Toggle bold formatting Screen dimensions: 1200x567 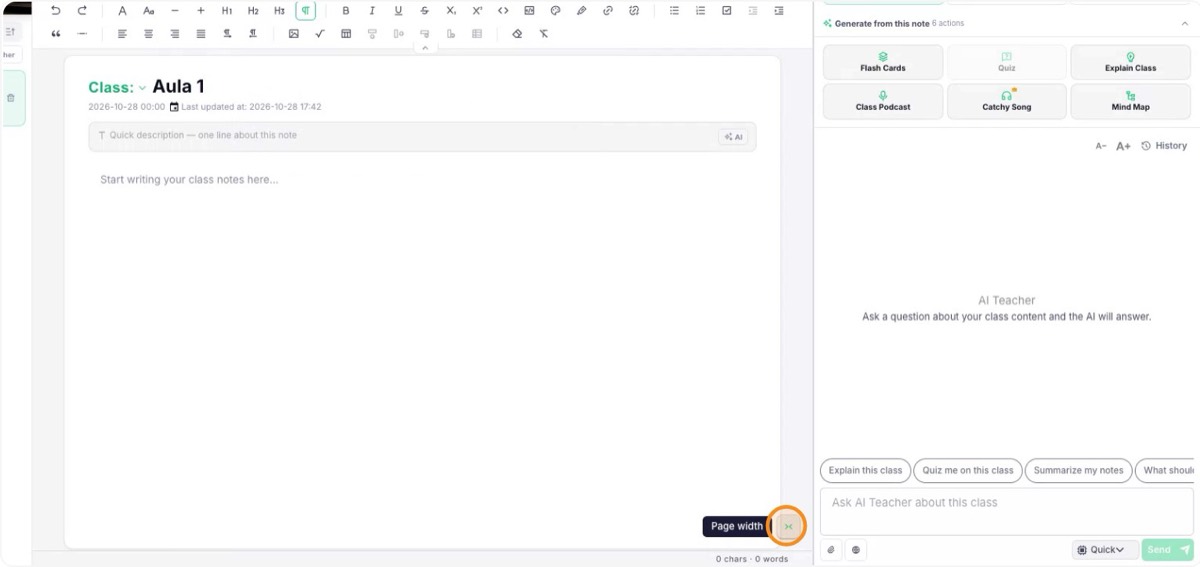click(346, 10)
